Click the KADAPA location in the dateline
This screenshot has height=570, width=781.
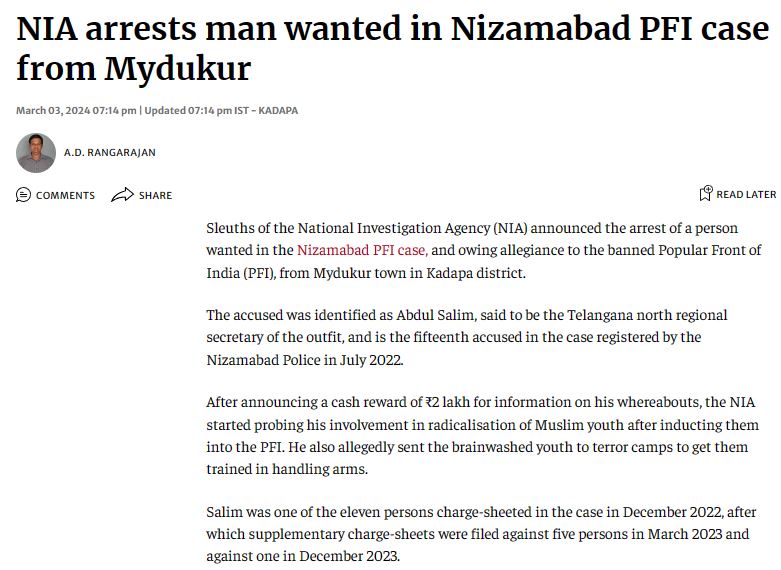click(278, 110)
